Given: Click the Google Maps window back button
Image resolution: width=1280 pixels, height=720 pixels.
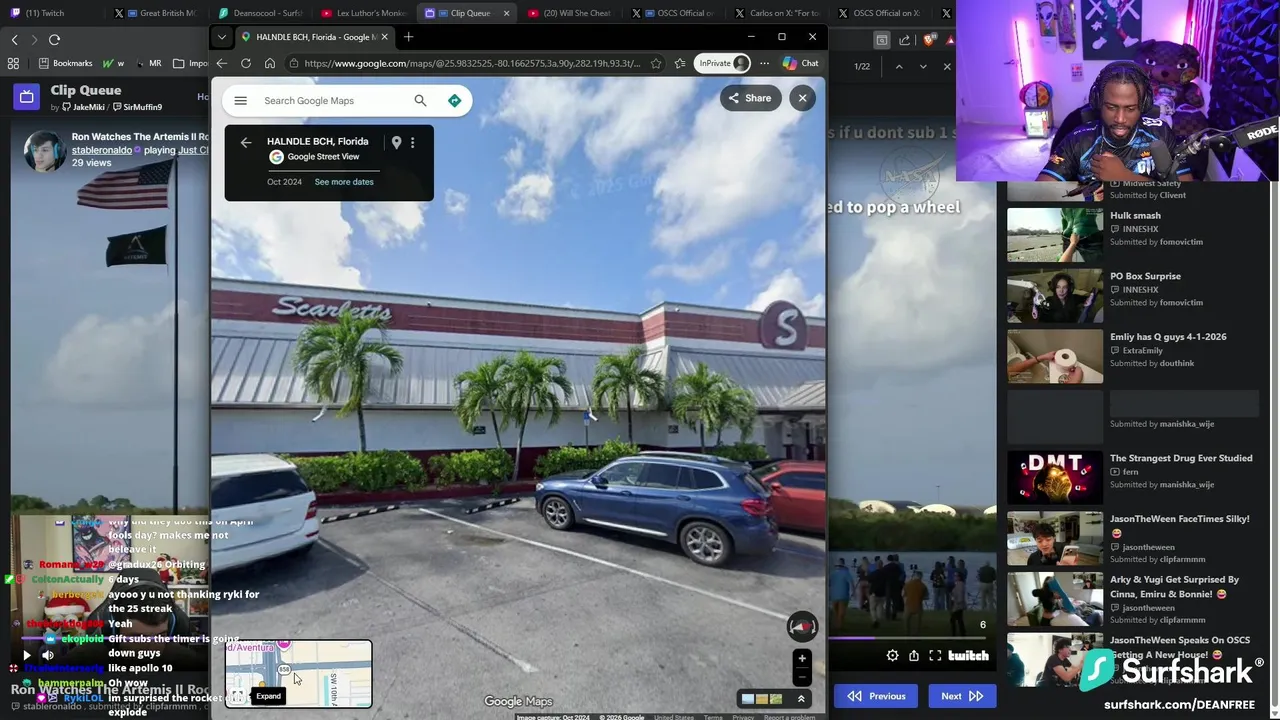Looking at the screenshot, I should tap(222, 63).
